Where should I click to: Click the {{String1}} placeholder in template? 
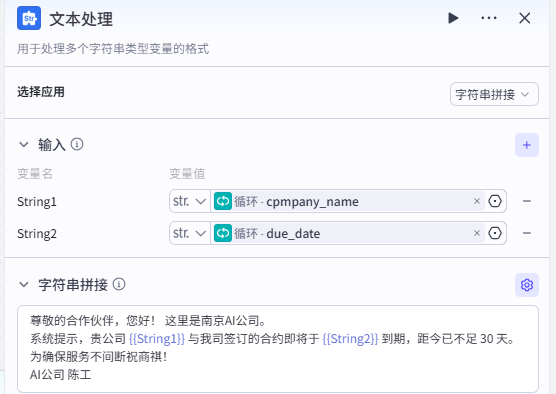point(157,339)
